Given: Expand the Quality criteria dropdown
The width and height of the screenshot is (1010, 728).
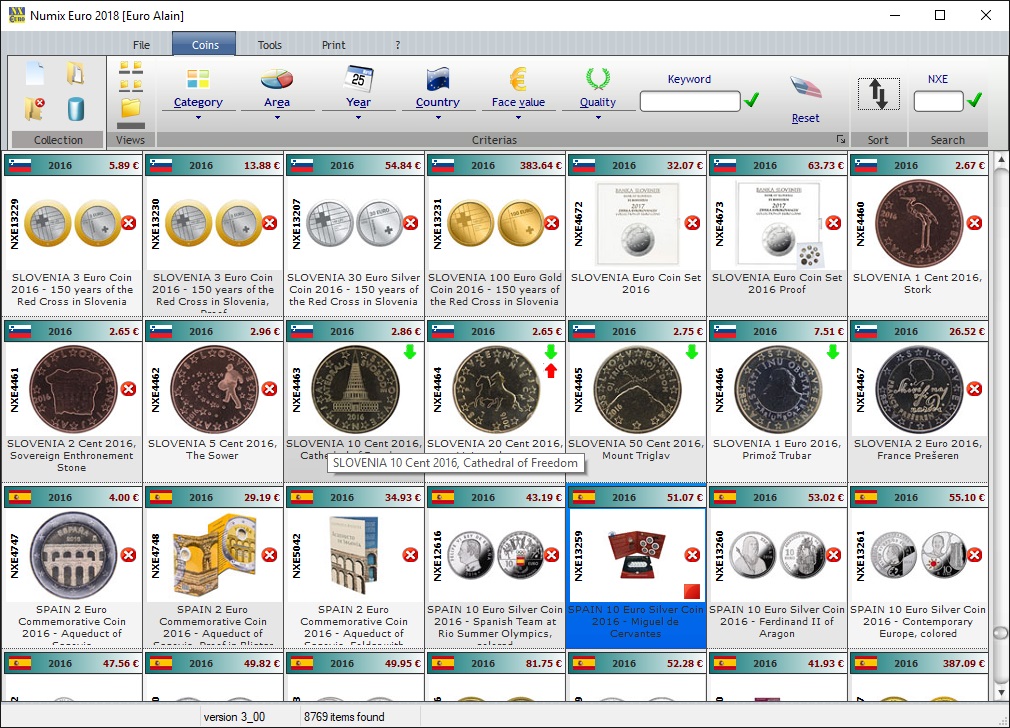Looking at the screenshot, I should 598,117.
